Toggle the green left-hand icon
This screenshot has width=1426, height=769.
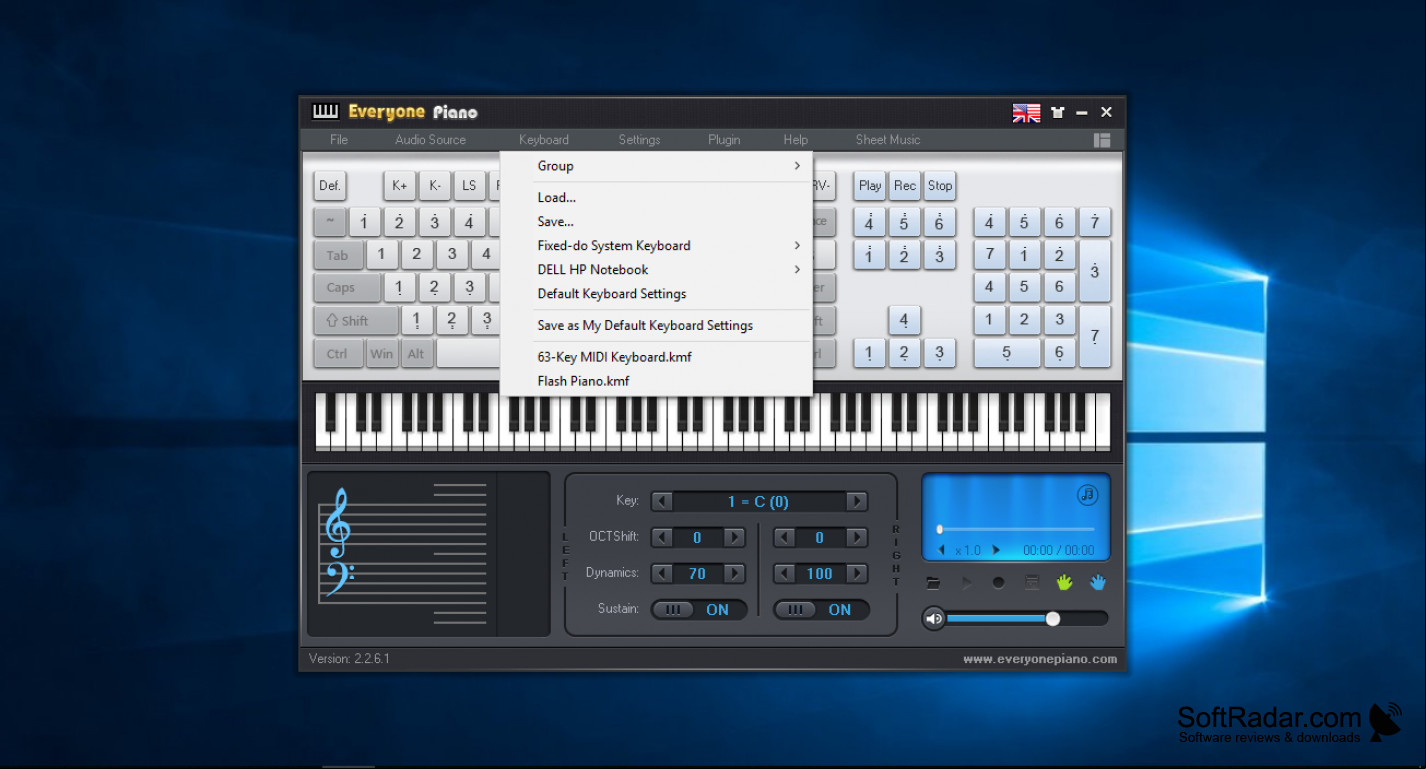[x=1065, y=582]
